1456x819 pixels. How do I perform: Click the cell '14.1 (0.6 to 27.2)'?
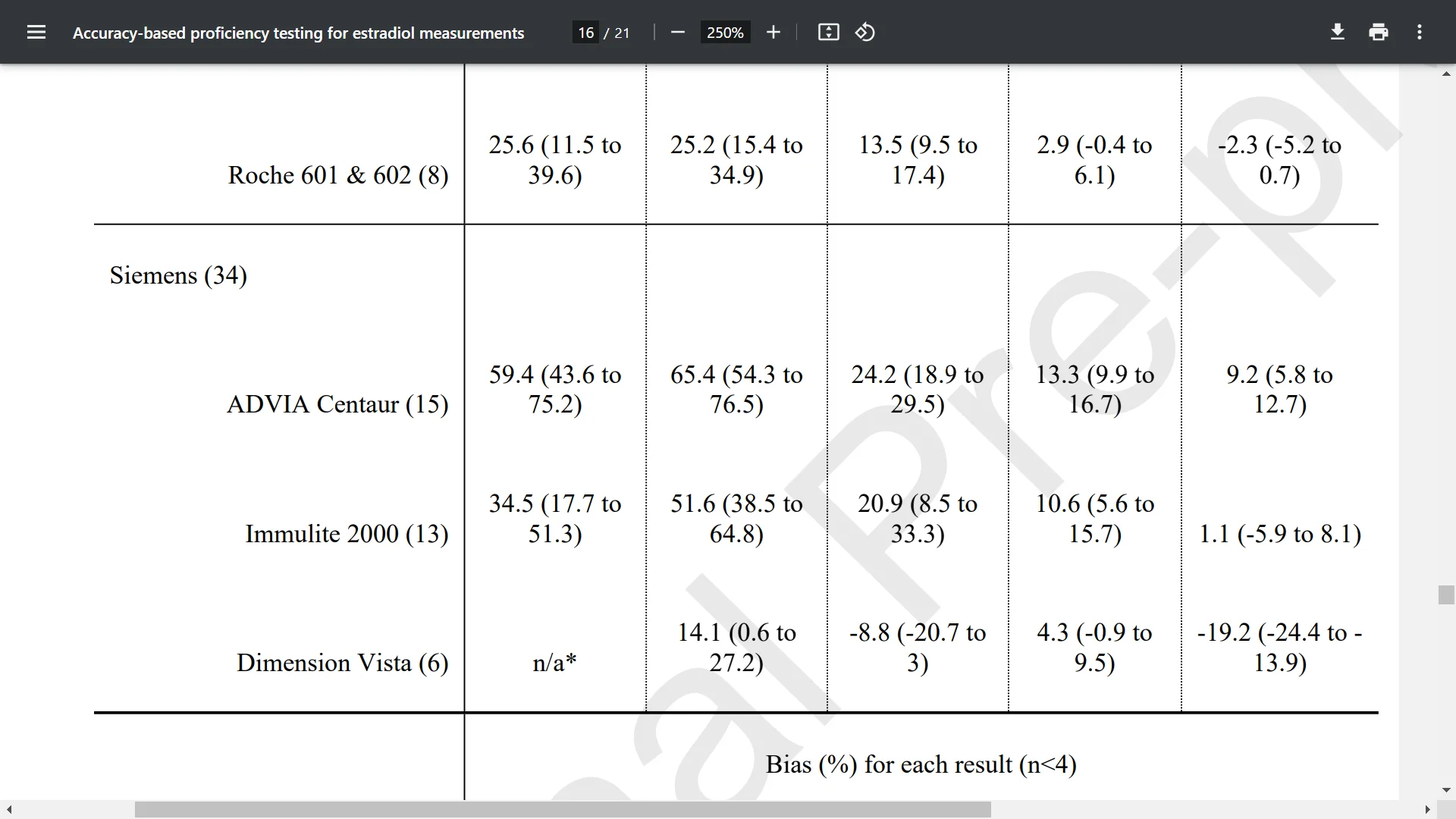(x=736, y=648)
